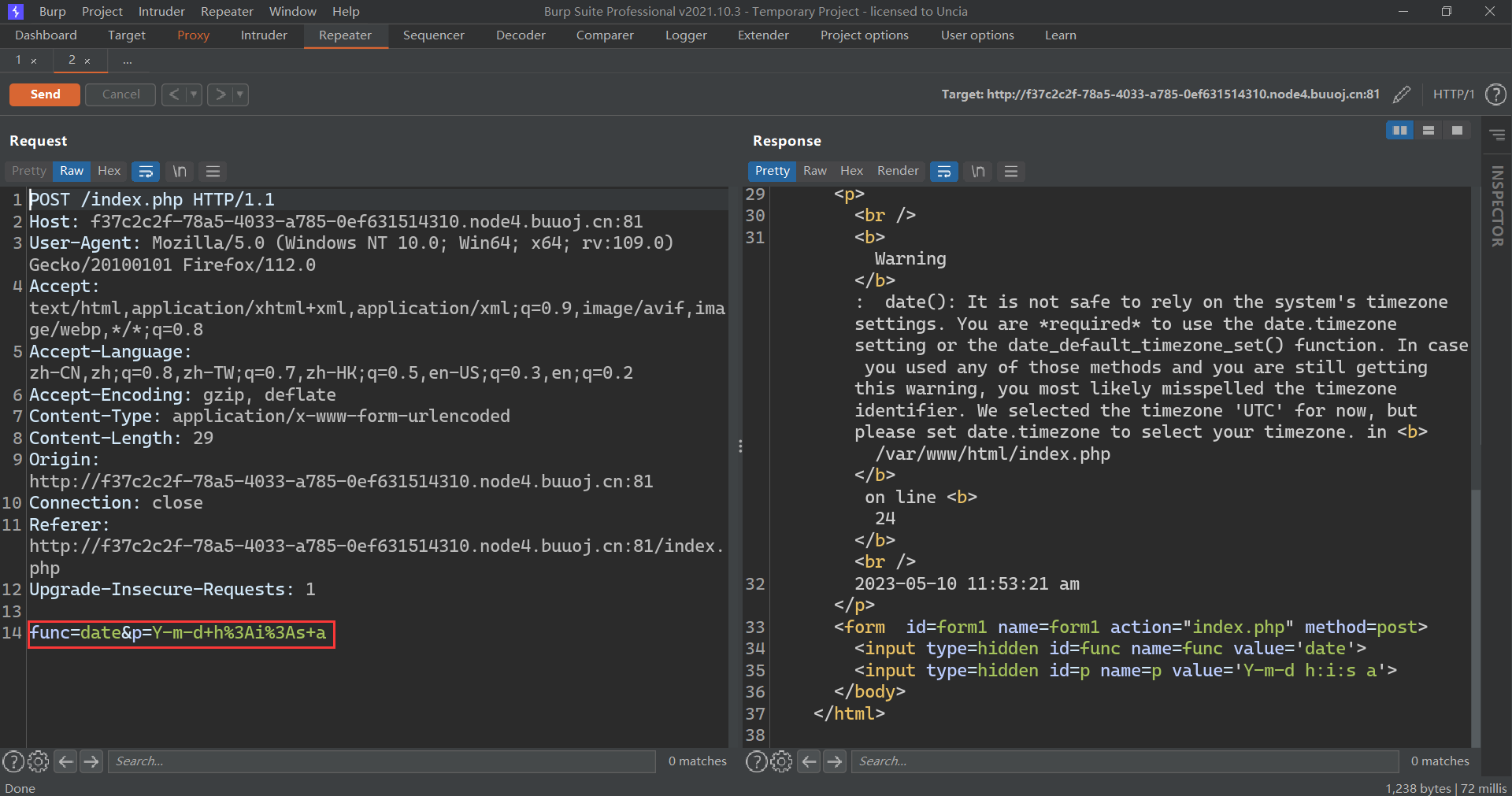Toggle request non-printable chars \n button

pyautogui.click(x=180, y=172)
